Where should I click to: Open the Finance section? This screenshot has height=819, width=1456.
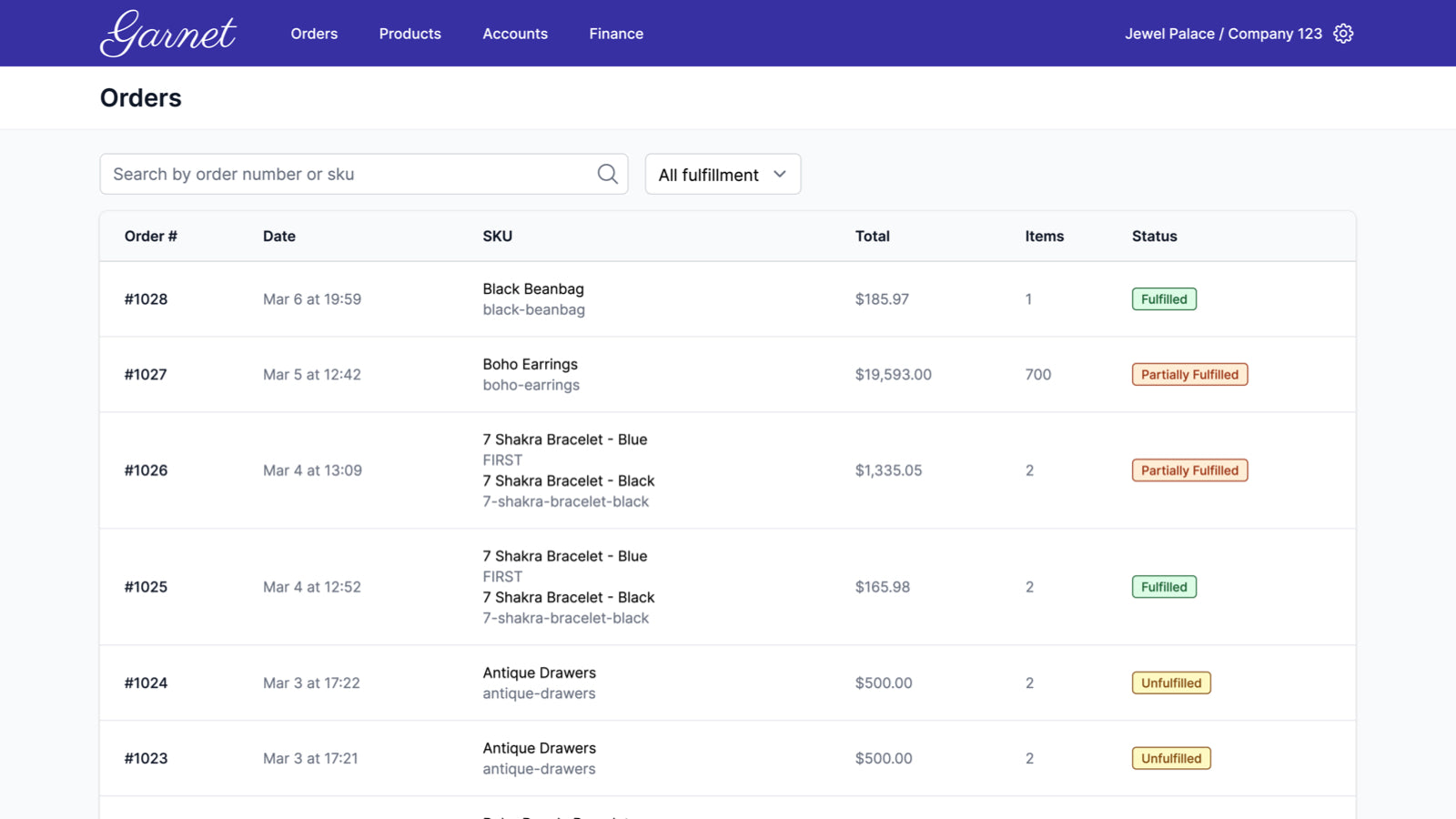click(616, 34)
